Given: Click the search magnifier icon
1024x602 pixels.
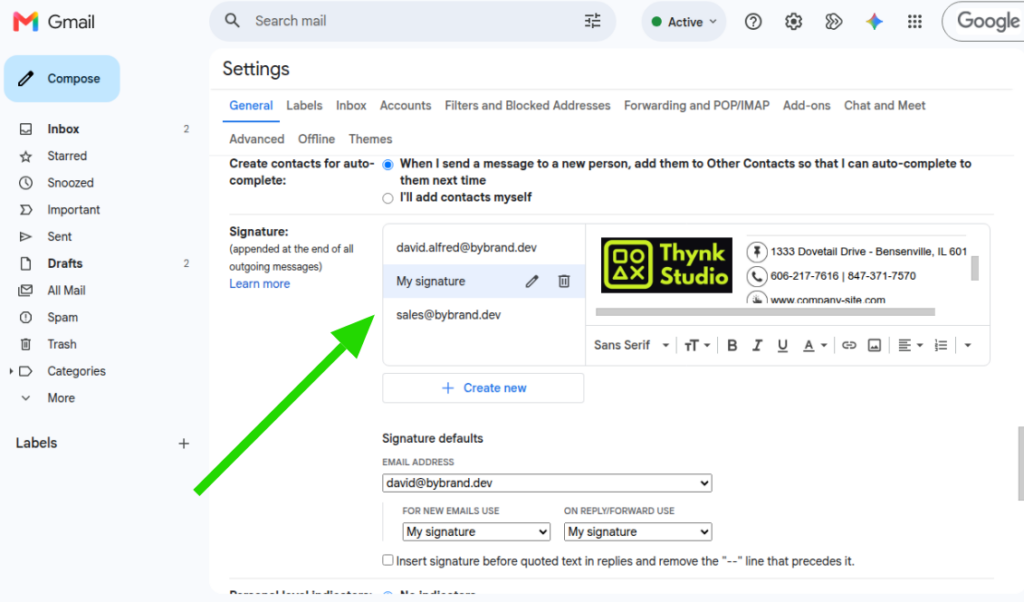Looking at the screenshot, I should click(232, 21).
